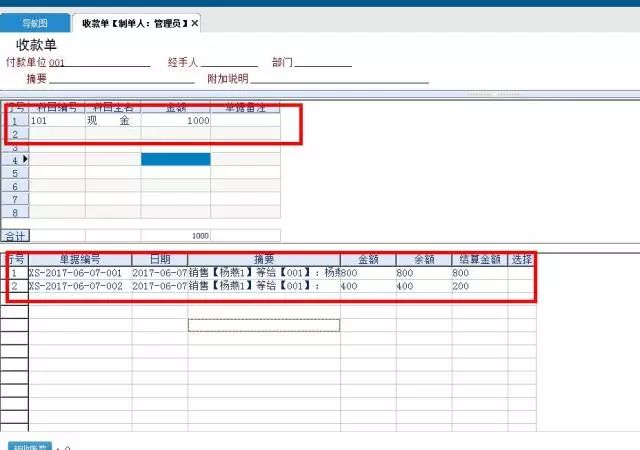The width and height of the screenshot is (640, 450).
Task: Select the 收款单 tab
Action: 134,23
